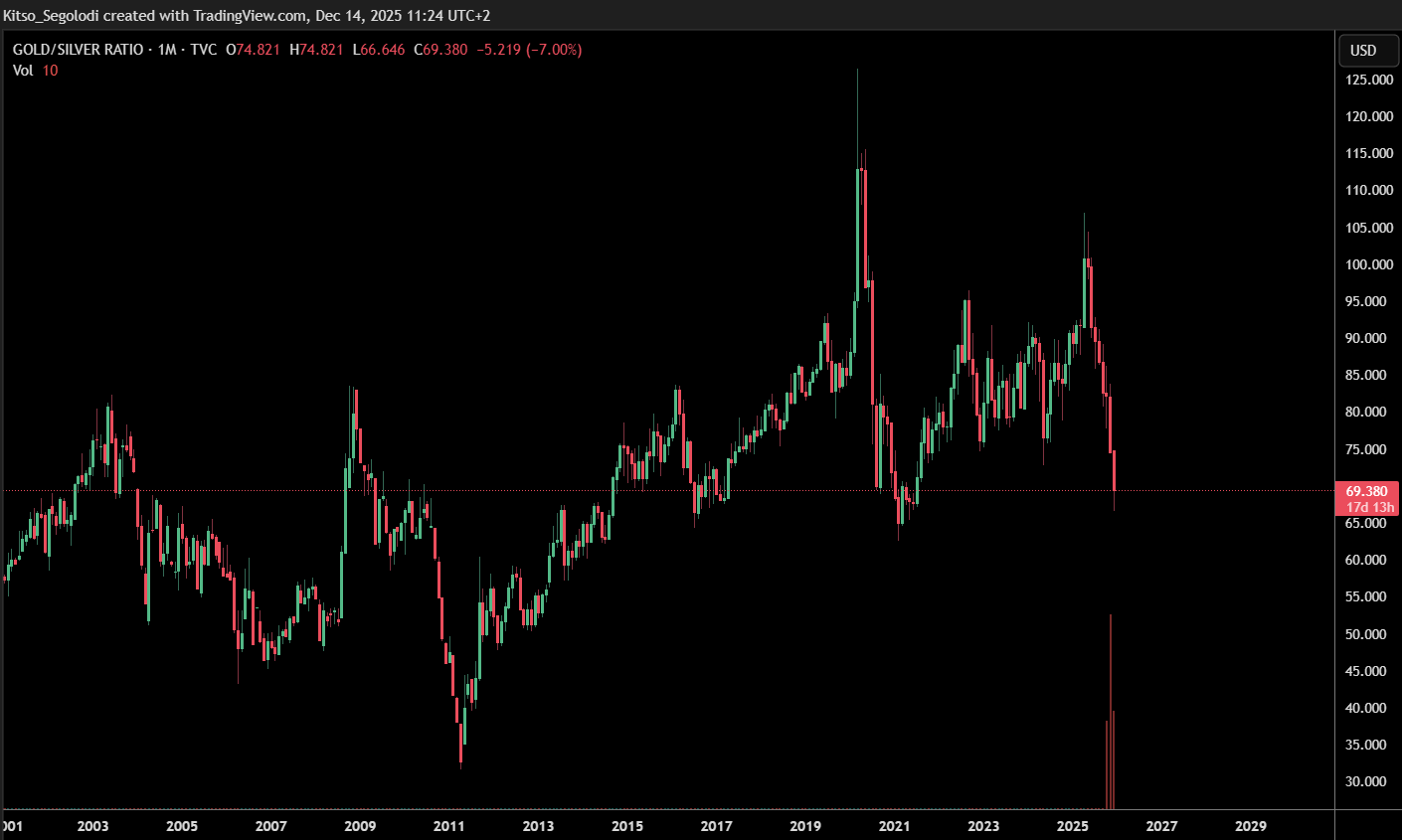Click the 69.380 current price label

click(x=1366, y=491)
